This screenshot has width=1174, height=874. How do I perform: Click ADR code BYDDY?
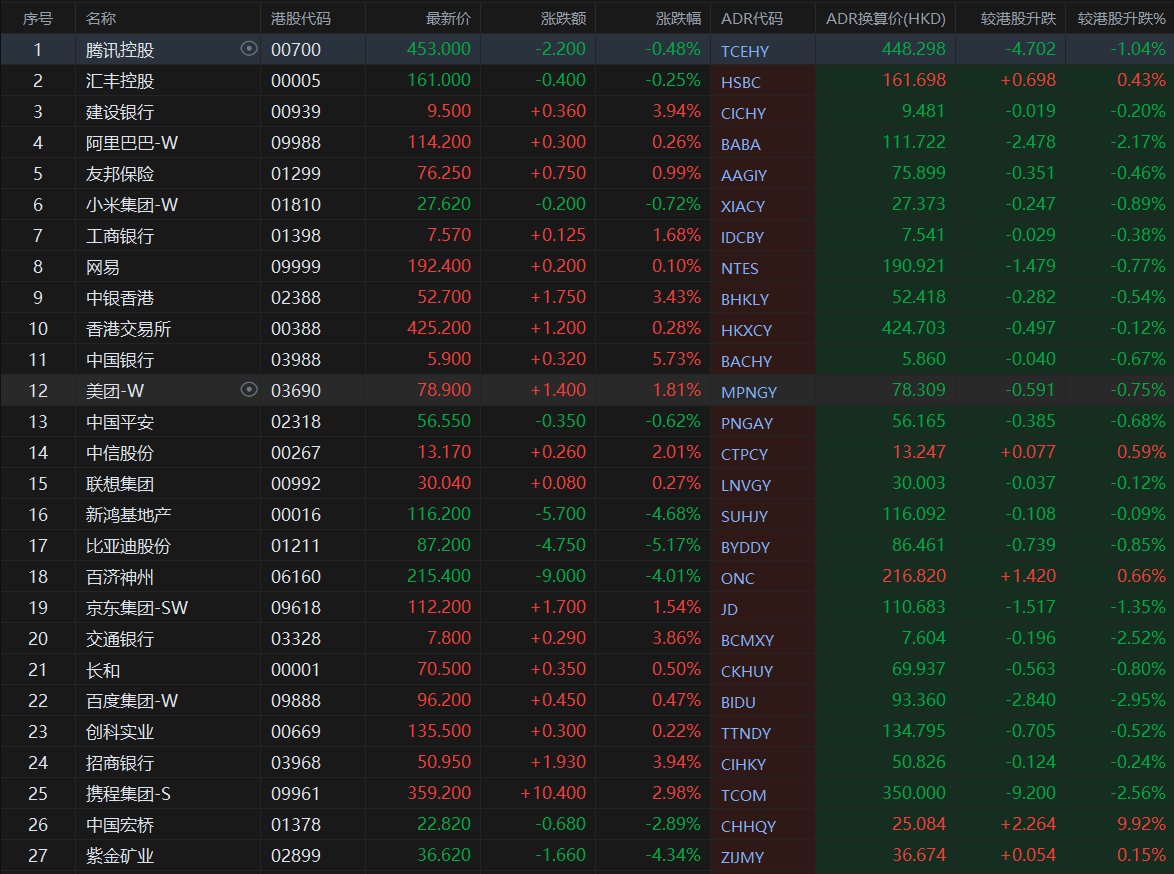pyautogui.click(x=745, y=547)
